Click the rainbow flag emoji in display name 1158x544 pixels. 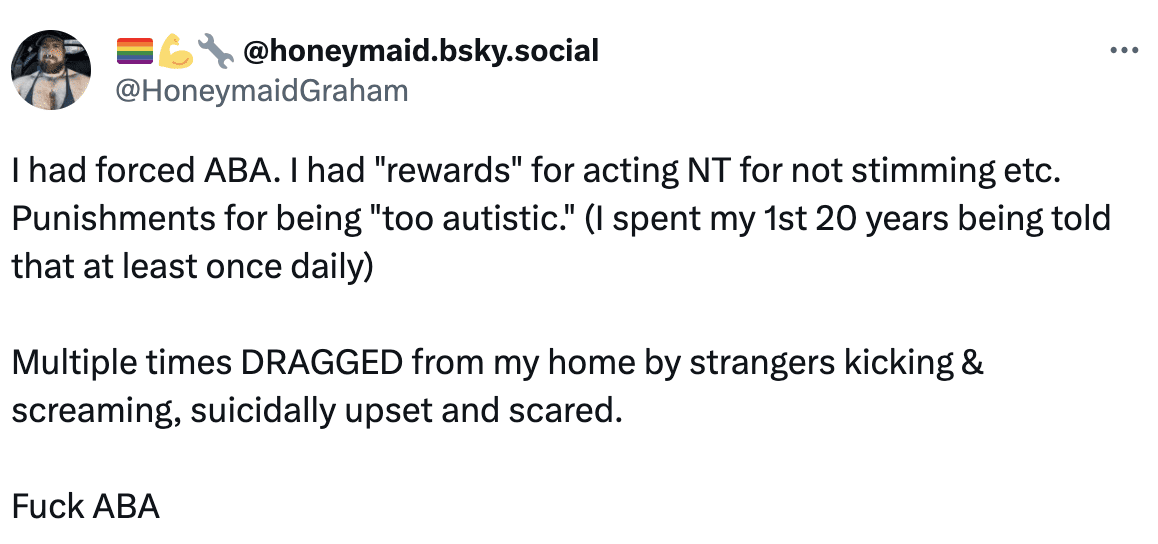[x=135, y=50]
